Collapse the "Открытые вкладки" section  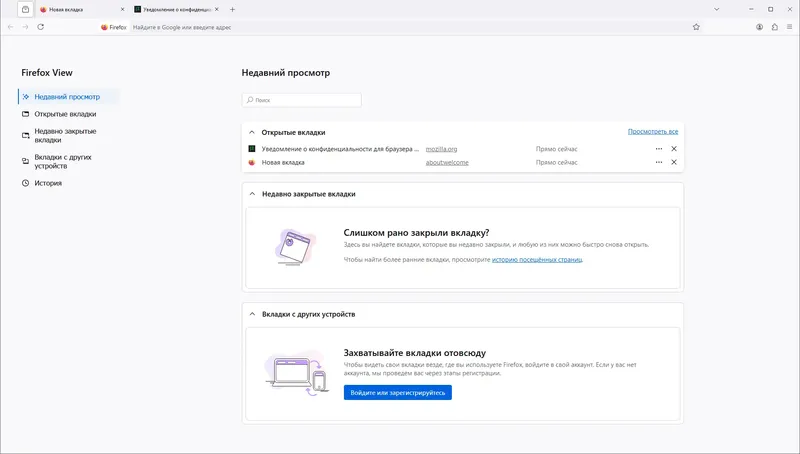tap(252, 132)
